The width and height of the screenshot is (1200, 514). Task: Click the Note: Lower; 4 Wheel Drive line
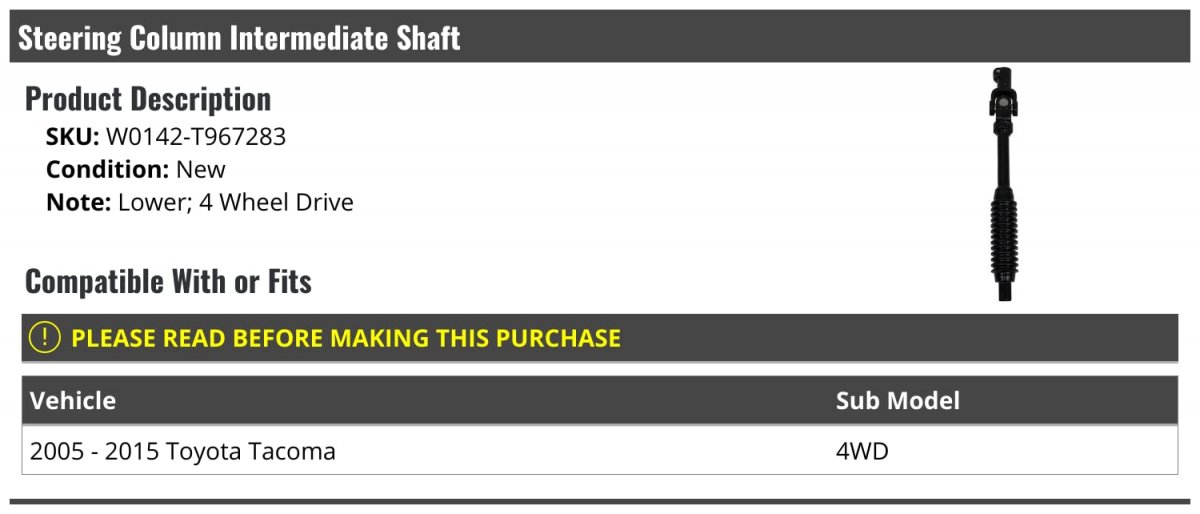200,203
